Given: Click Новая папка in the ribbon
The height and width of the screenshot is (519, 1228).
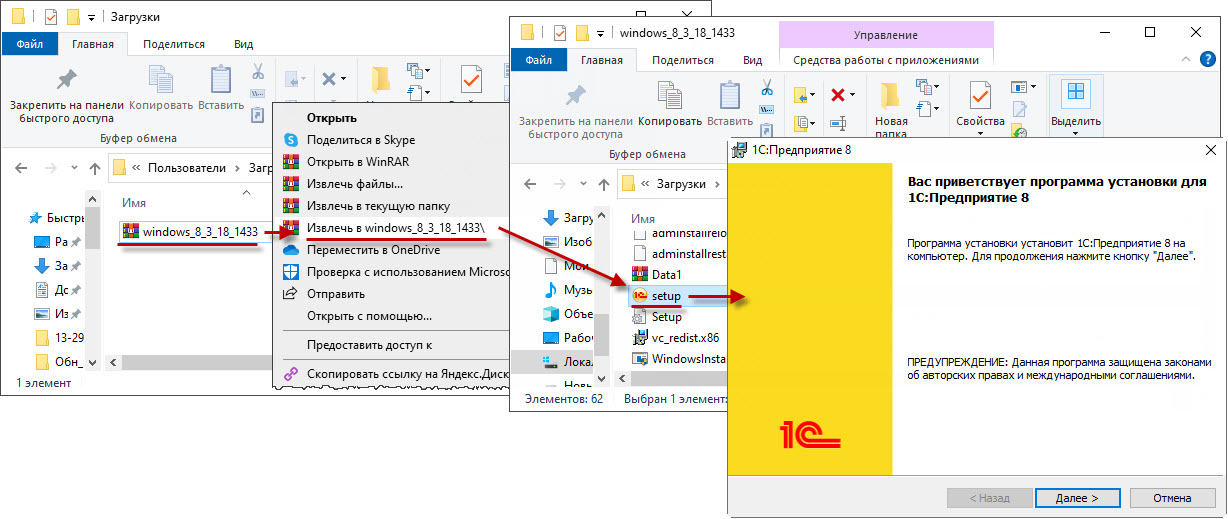Looking at the screenshot, I should pos(891,110).
